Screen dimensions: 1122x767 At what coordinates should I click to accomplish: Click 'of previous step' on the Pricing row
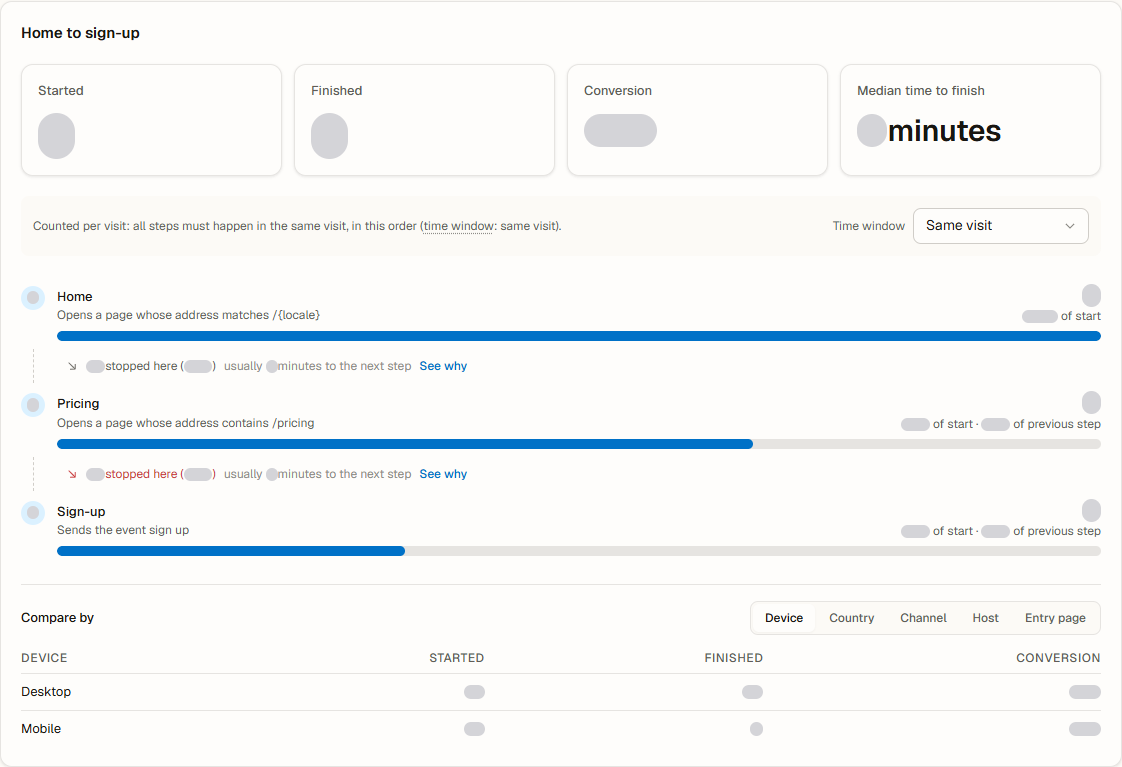(x=1057, y=424)
